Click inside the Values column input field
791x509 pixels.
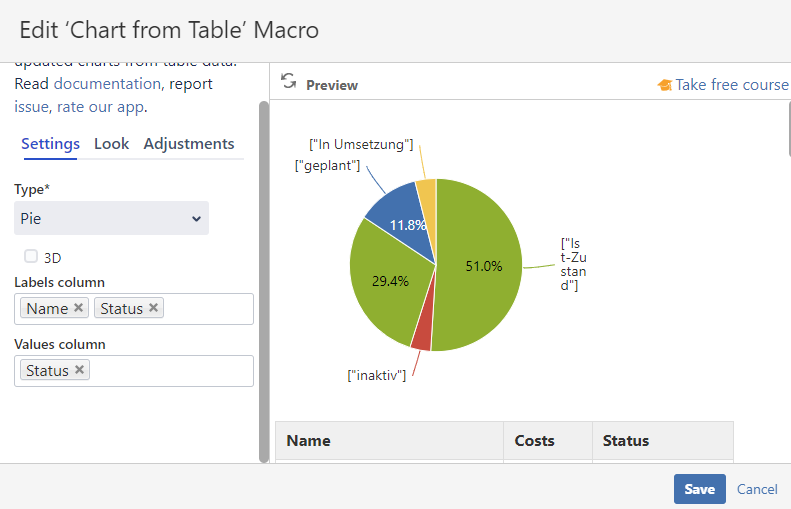click(x=170, y=371)
